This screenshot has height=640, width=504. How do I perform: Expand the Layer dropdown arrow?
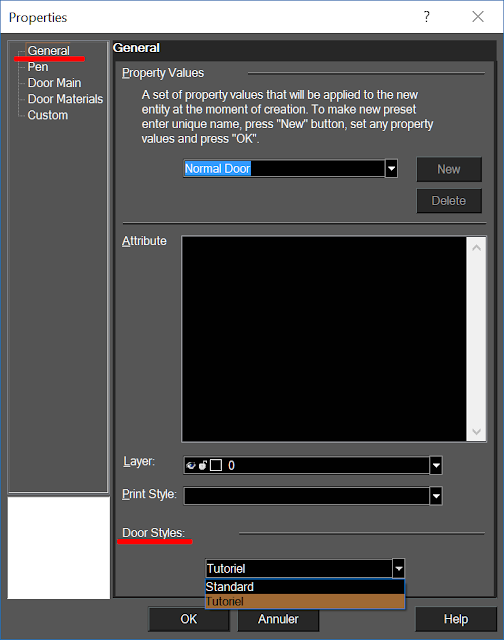[436, 465]
